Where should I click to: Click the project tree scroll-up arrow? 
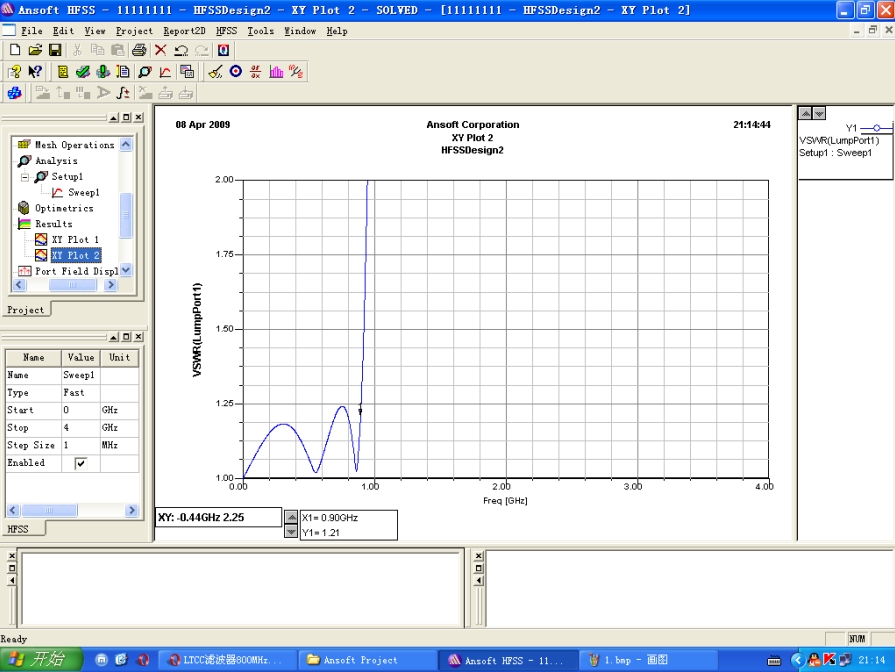click(126, 144)
